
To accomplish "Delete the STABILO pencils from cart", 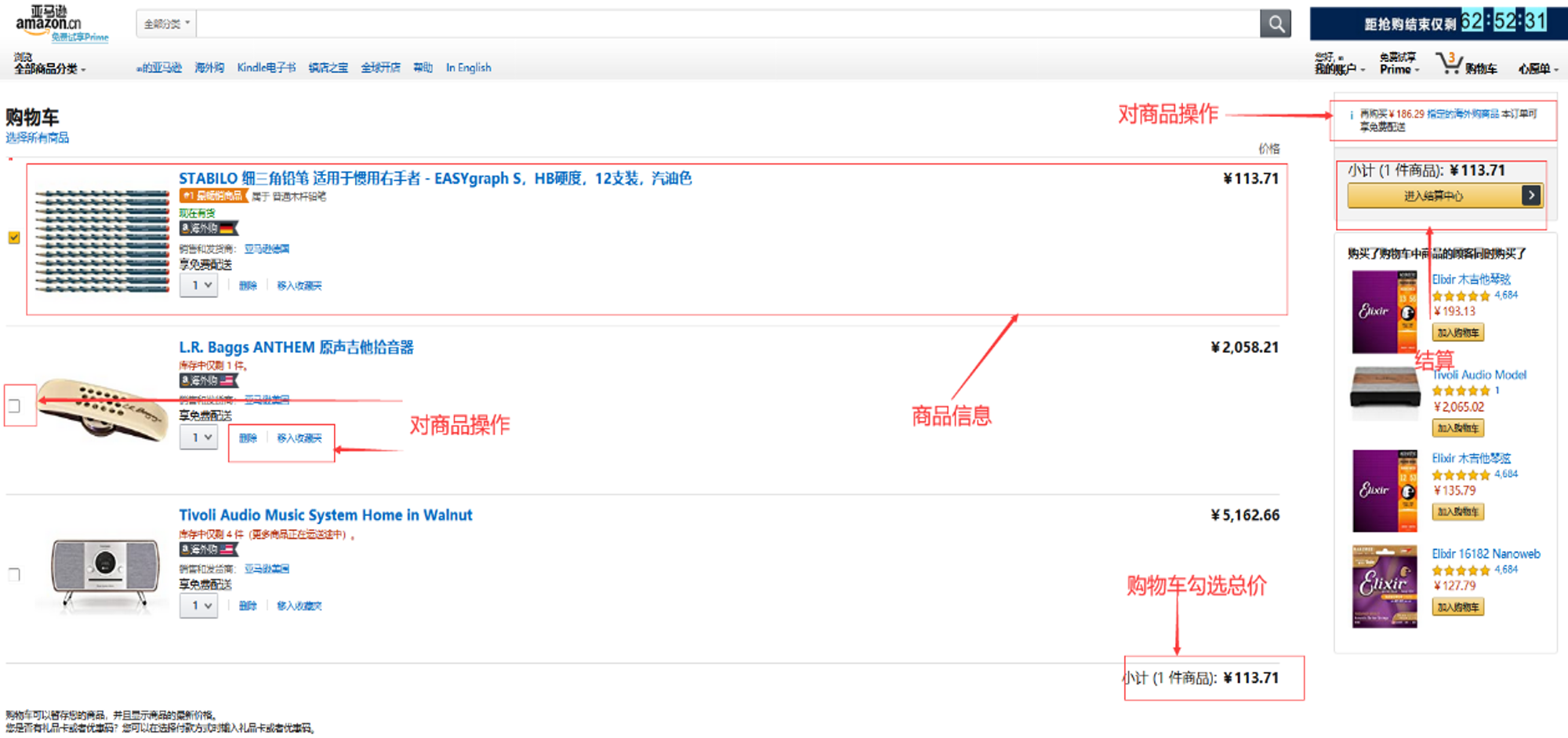I will pyautogui.click(x=248, y=285).
